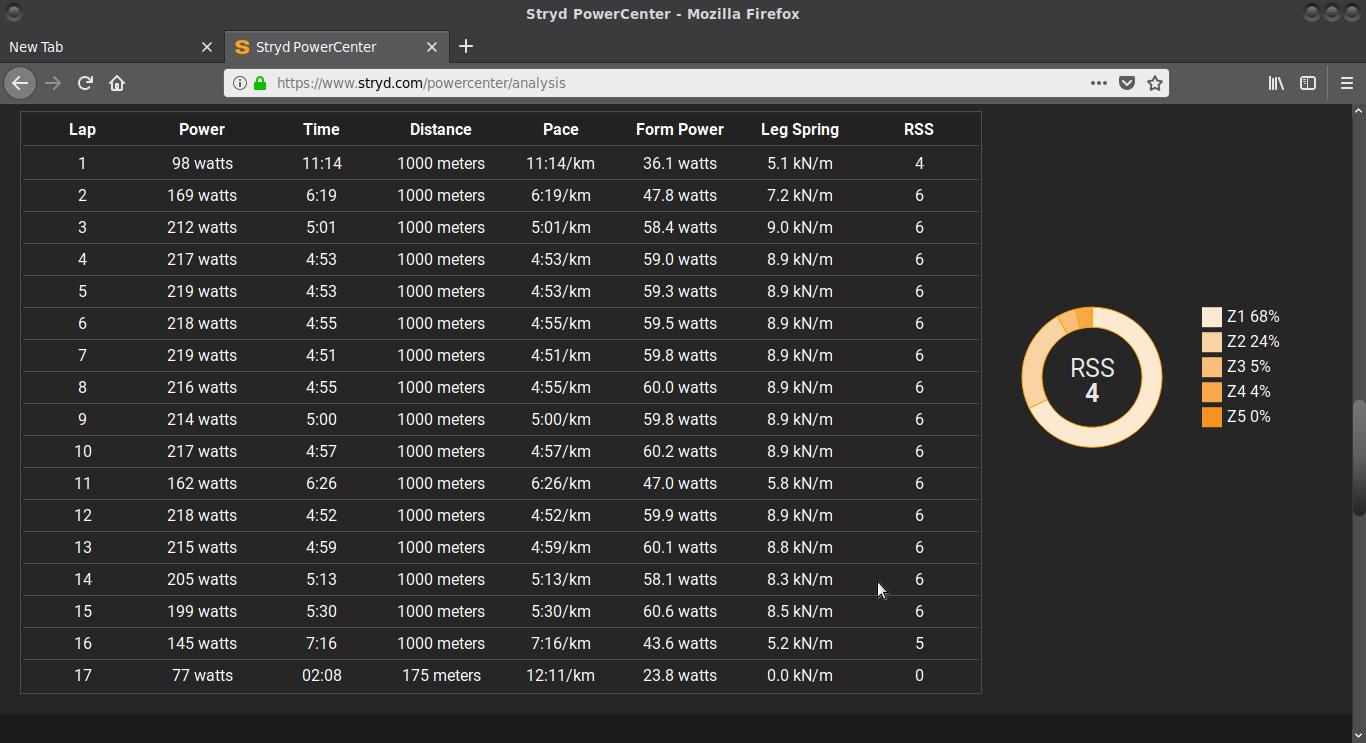Open a new tab with plus button
Screen dimensions: 1366x743
(466, 46)
